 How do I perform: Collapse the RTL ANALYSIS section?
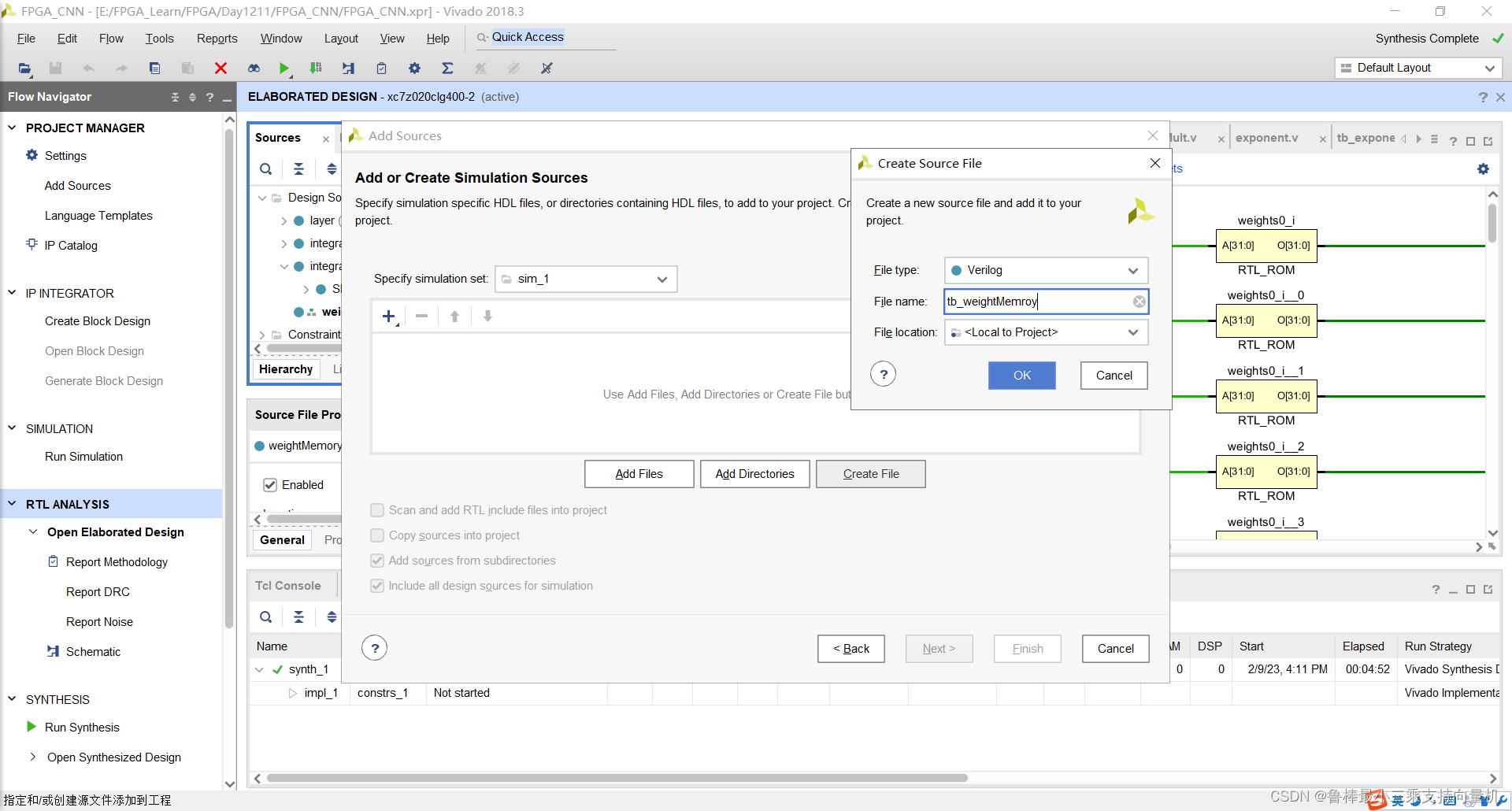click(x=12, y=504)
